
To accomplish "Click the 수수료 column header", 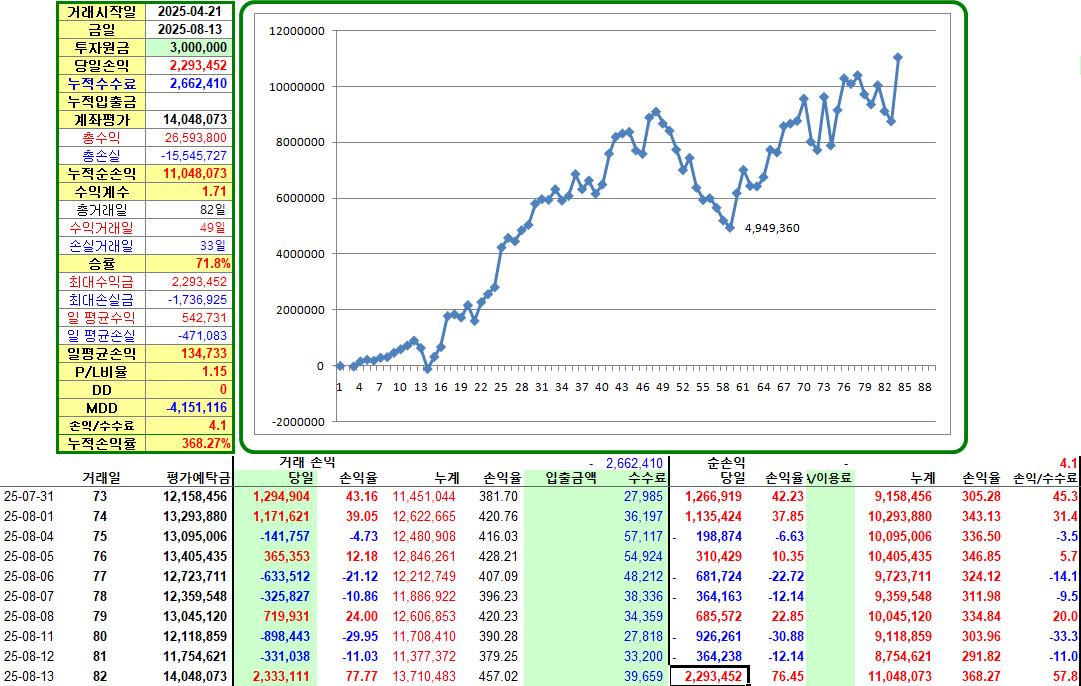I will (647, 477).
